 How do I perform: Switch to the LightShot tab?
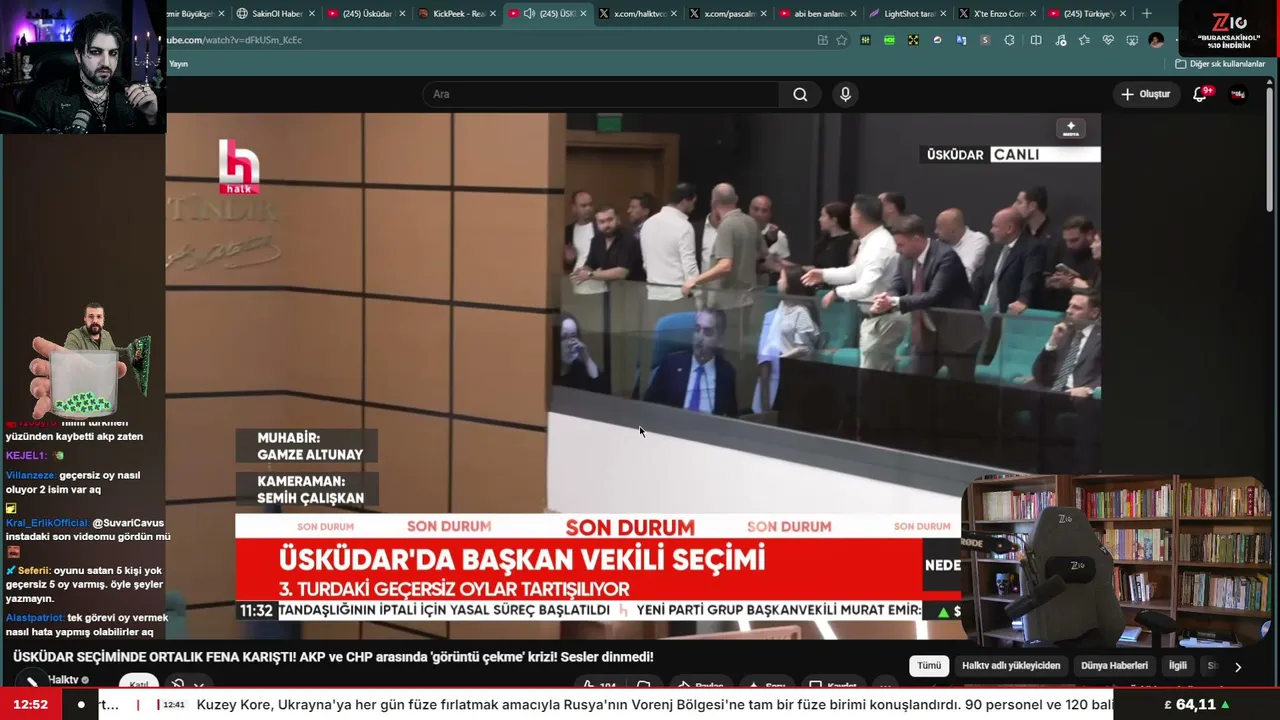pos(908,13)
